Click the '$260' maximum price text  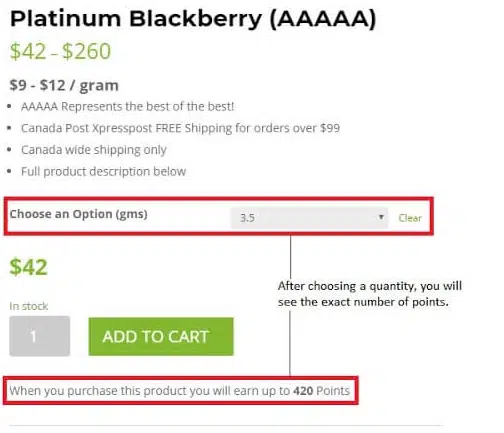point(86,51)
